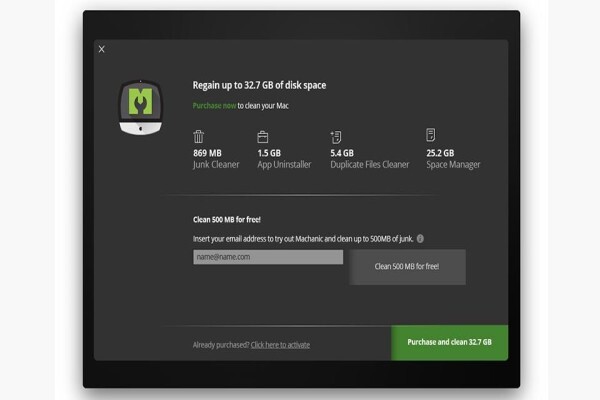Viewport: 600px width, 400px height.
Task: Click the Space Manager document icon
Action: click(431, 135)
